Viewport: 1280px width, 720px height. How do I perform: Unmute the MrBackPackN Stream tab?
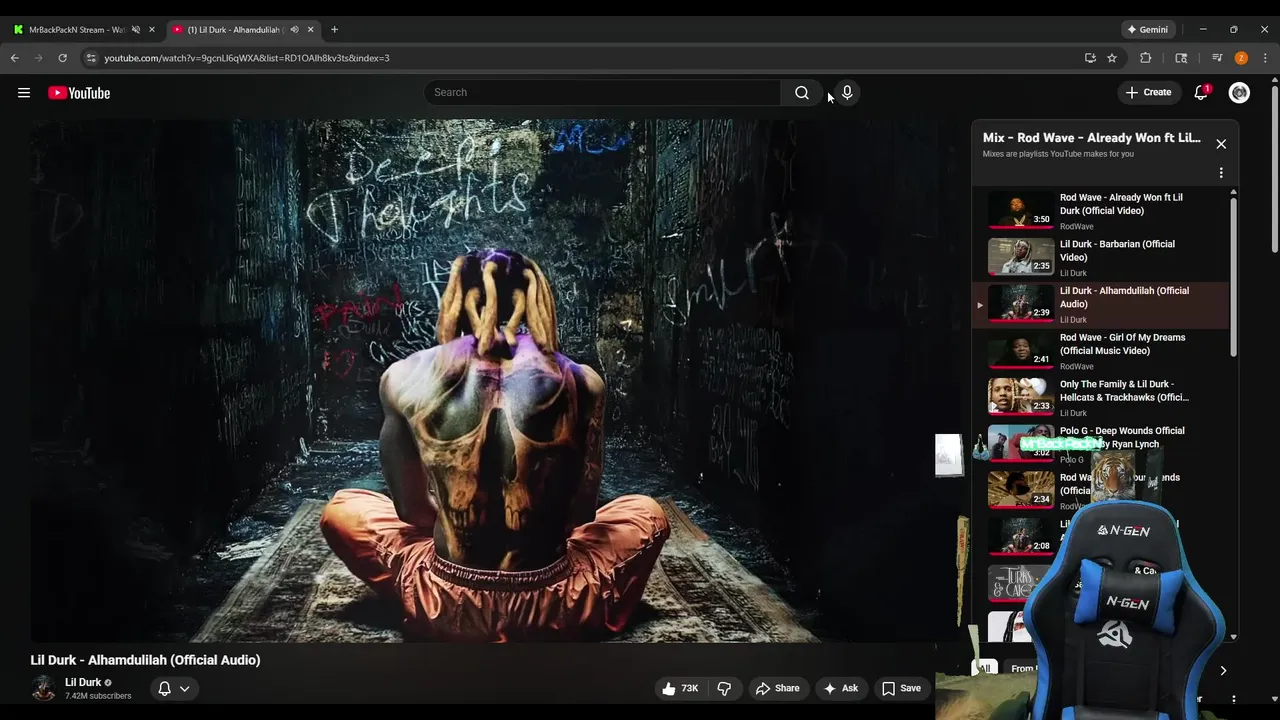point(136,30)
